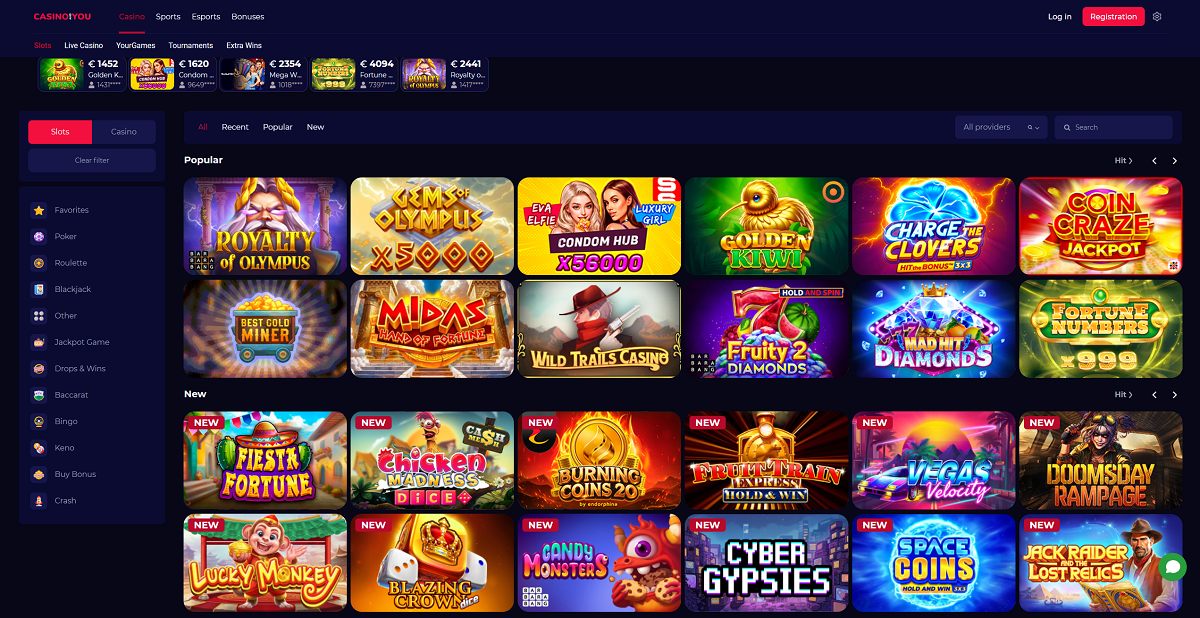This screenshot has width=1200, height=618.
Task: Click the Clear filter button
Action: tap(92, 160)
